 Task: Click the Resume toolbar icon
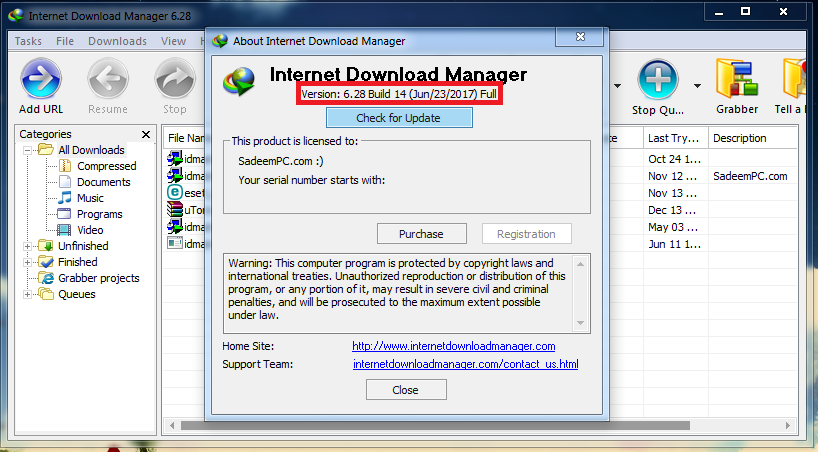click(x=108, y=78)
